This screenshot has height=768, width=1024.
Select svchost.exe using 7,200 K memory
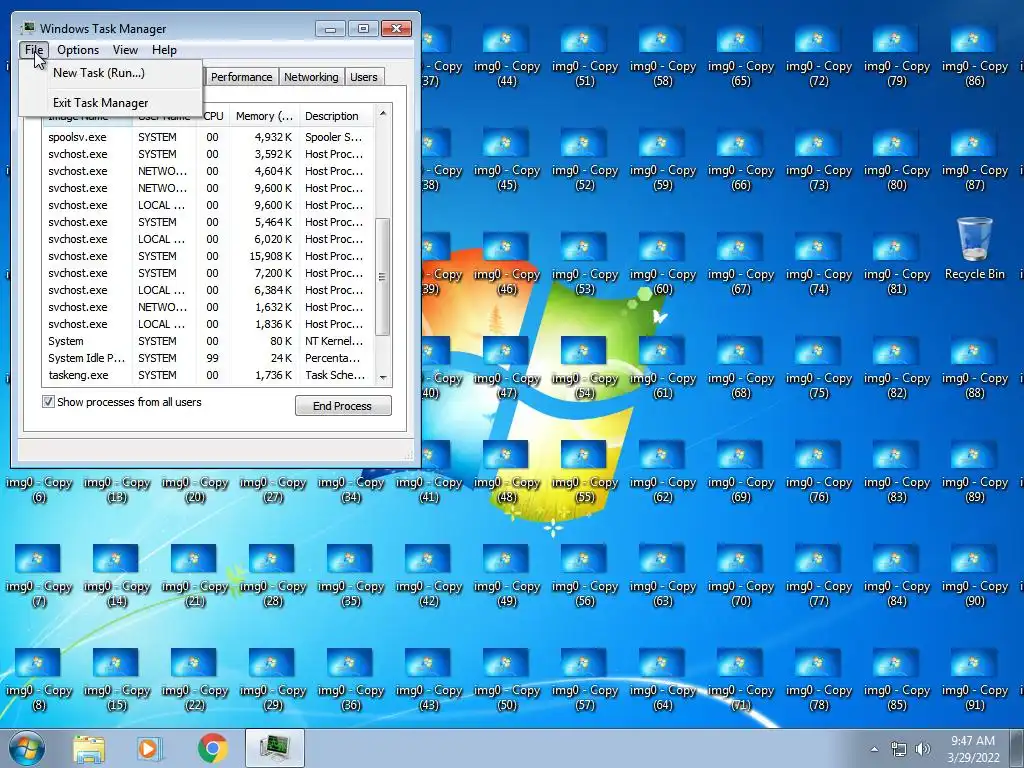(x=209, y=273)
